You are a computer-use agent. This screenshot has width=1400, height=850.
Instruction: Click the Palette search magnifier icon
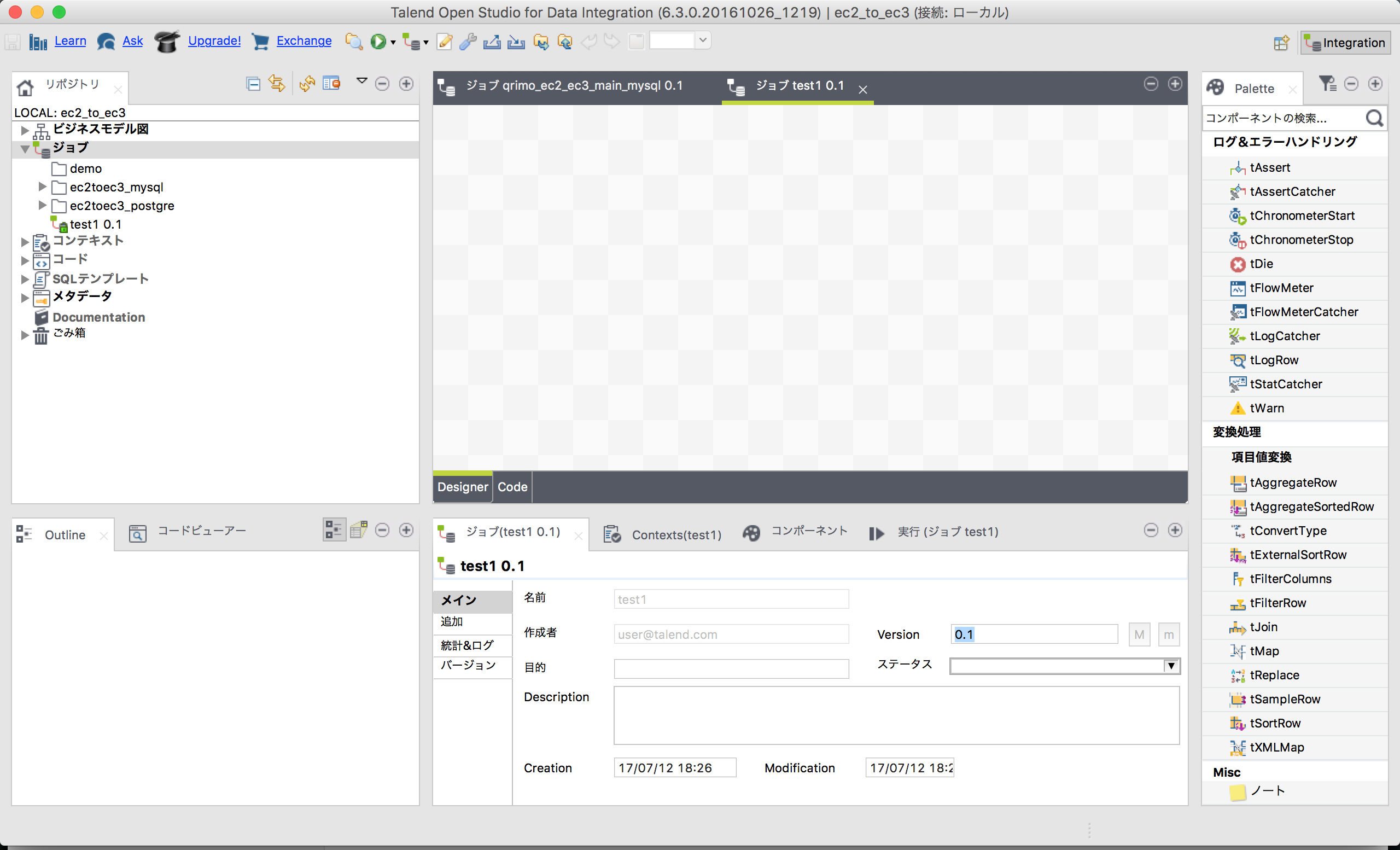coord(1374,118)
